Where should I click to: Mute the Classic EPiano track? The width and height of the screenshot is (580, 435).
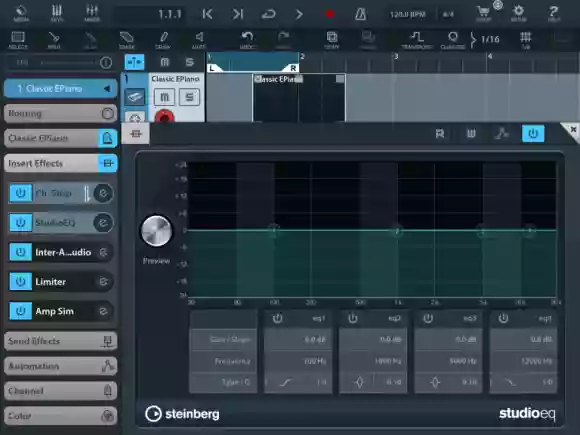[165, 97]
